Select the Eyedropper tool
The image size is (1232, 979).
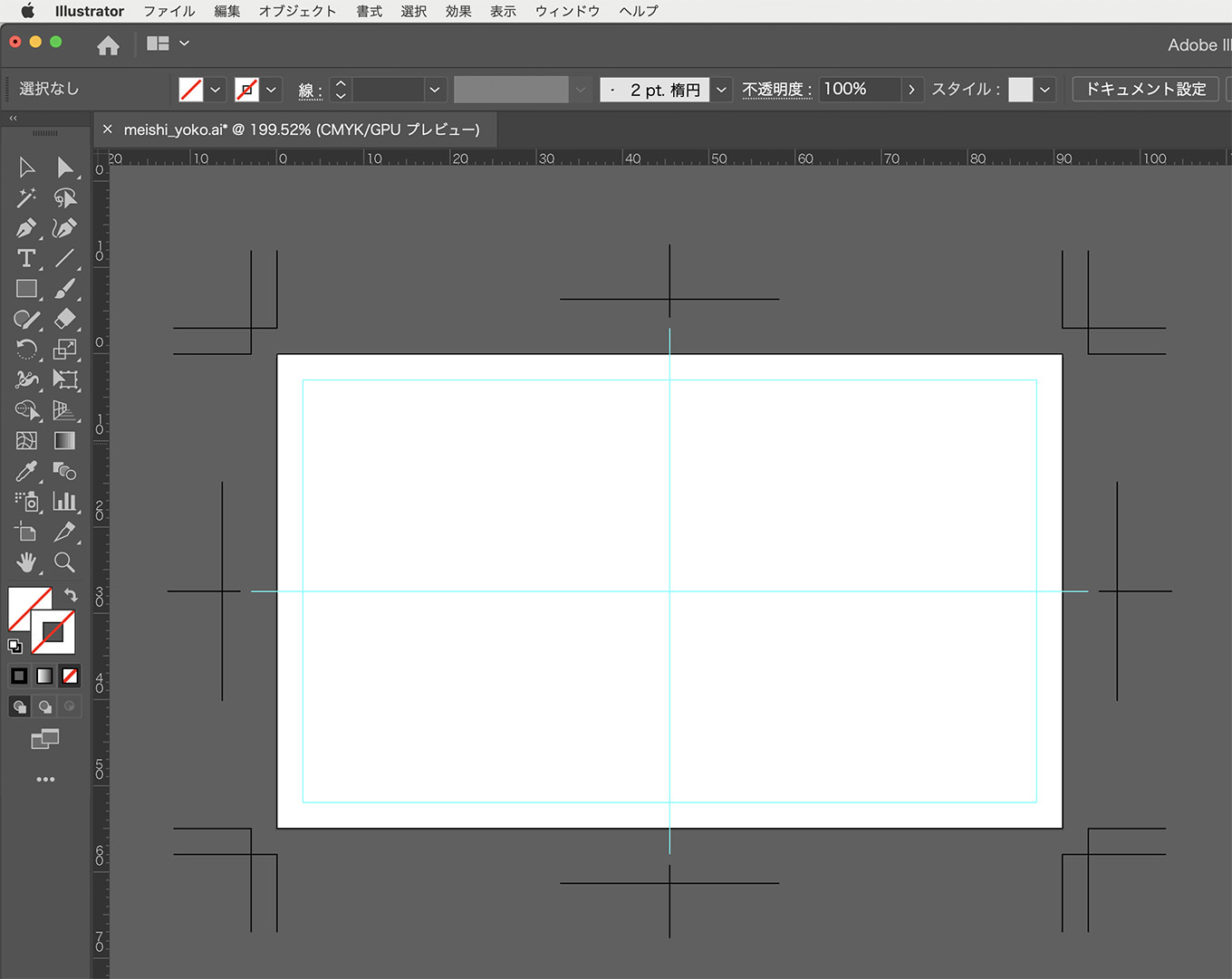point(26,471)
